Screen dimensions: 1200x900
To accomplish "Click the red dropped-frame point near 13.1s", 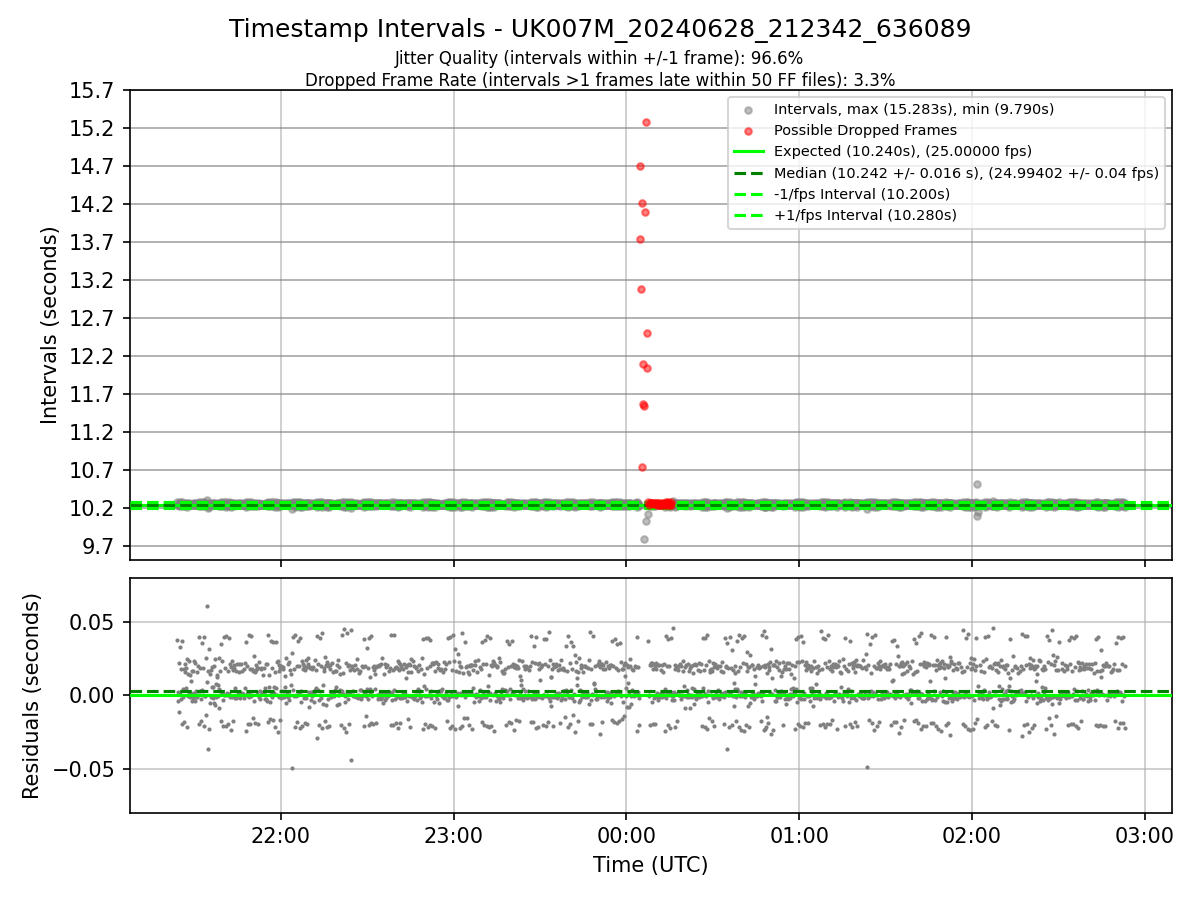I will click(x=641, y=289).
